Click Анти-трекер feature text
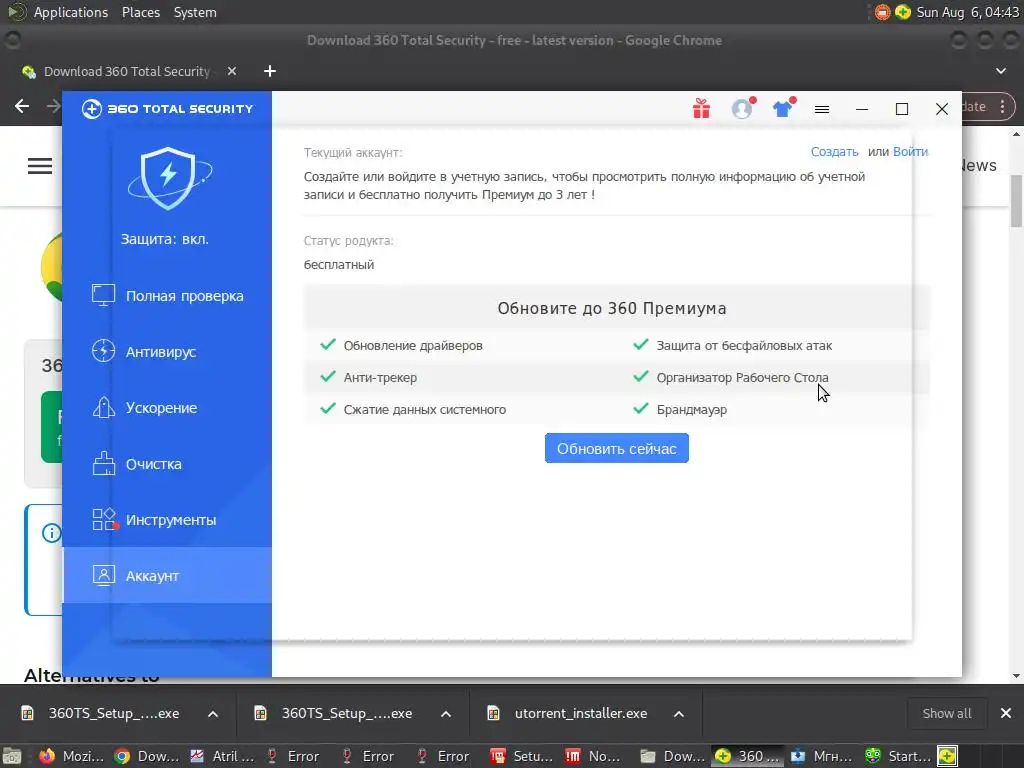 click(x=380, y=377)
